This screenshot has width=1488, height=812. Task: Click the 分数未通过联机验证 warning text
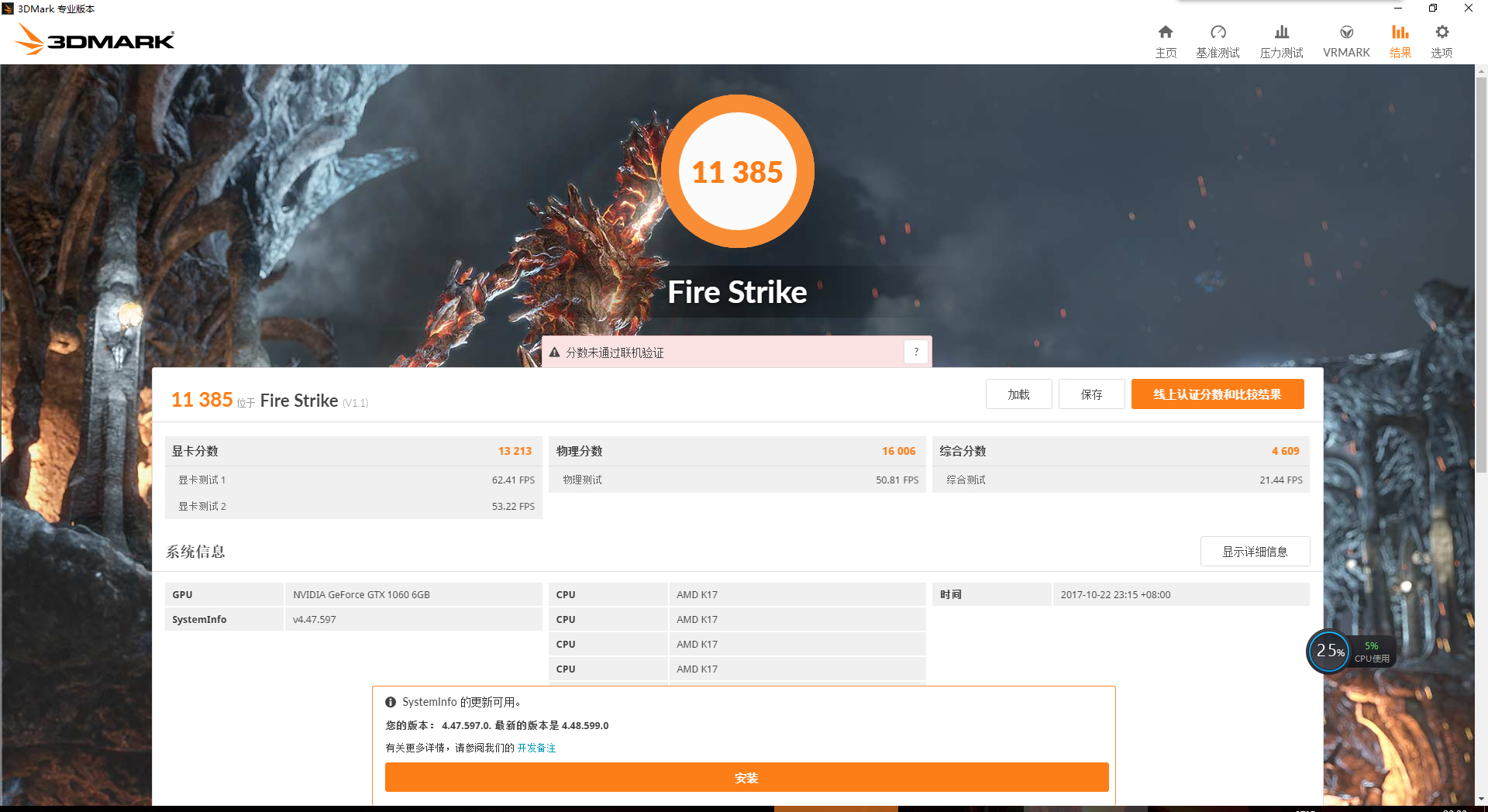click(x=615, y=353)
